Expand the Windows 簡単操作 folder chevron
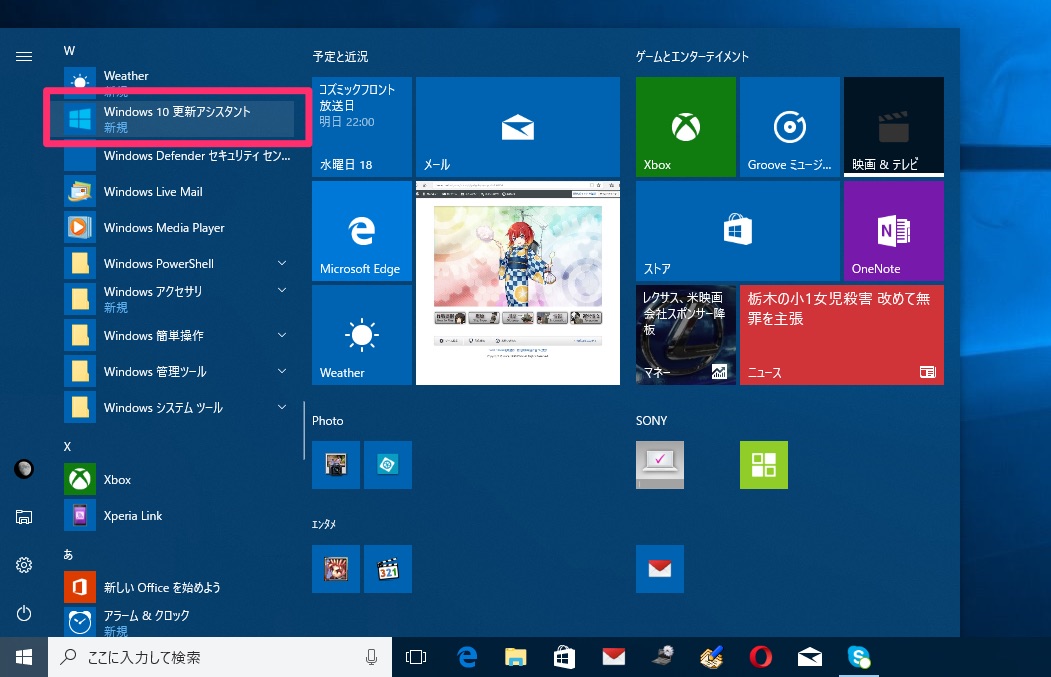Viewport: 1051px width, 677px height. click(282, 335)
